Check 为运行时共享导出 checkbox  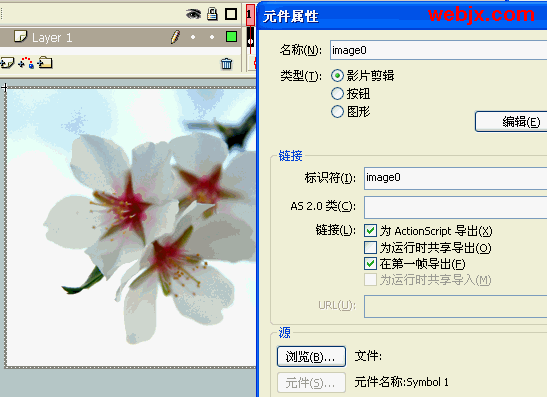[x=370, y=248]
